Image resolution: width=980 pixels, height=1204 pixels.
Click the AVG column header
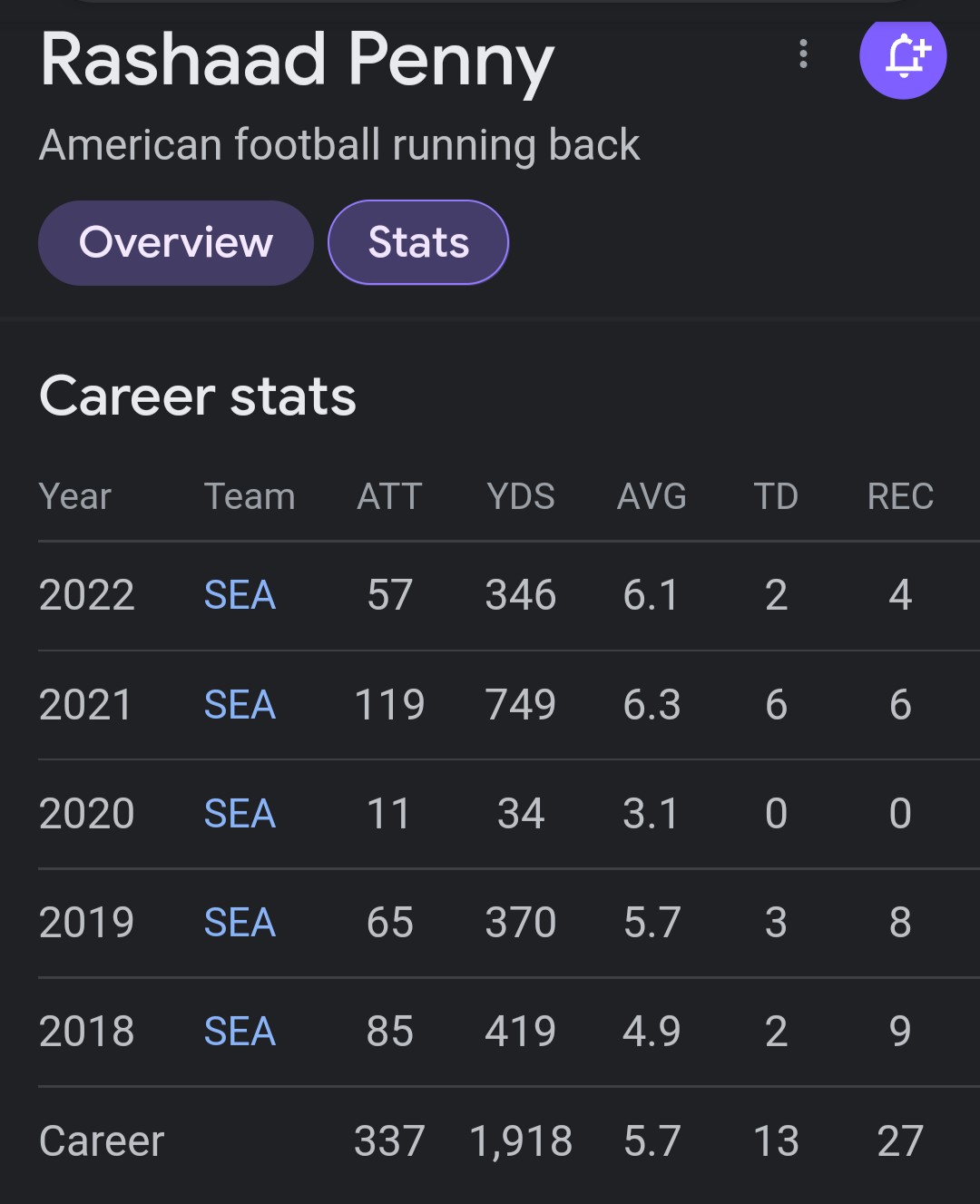click(652, 497)
